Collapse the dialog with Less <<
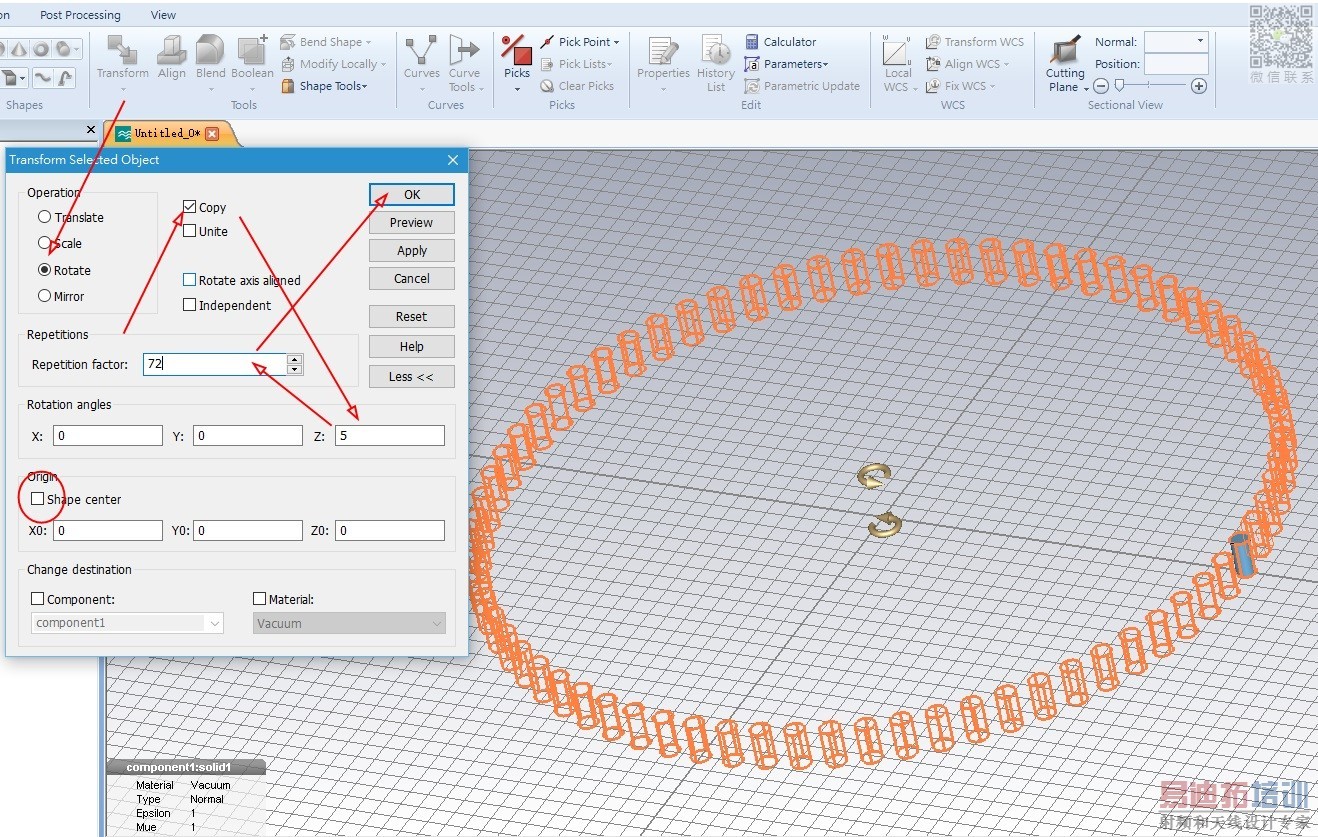 (411, 376)
